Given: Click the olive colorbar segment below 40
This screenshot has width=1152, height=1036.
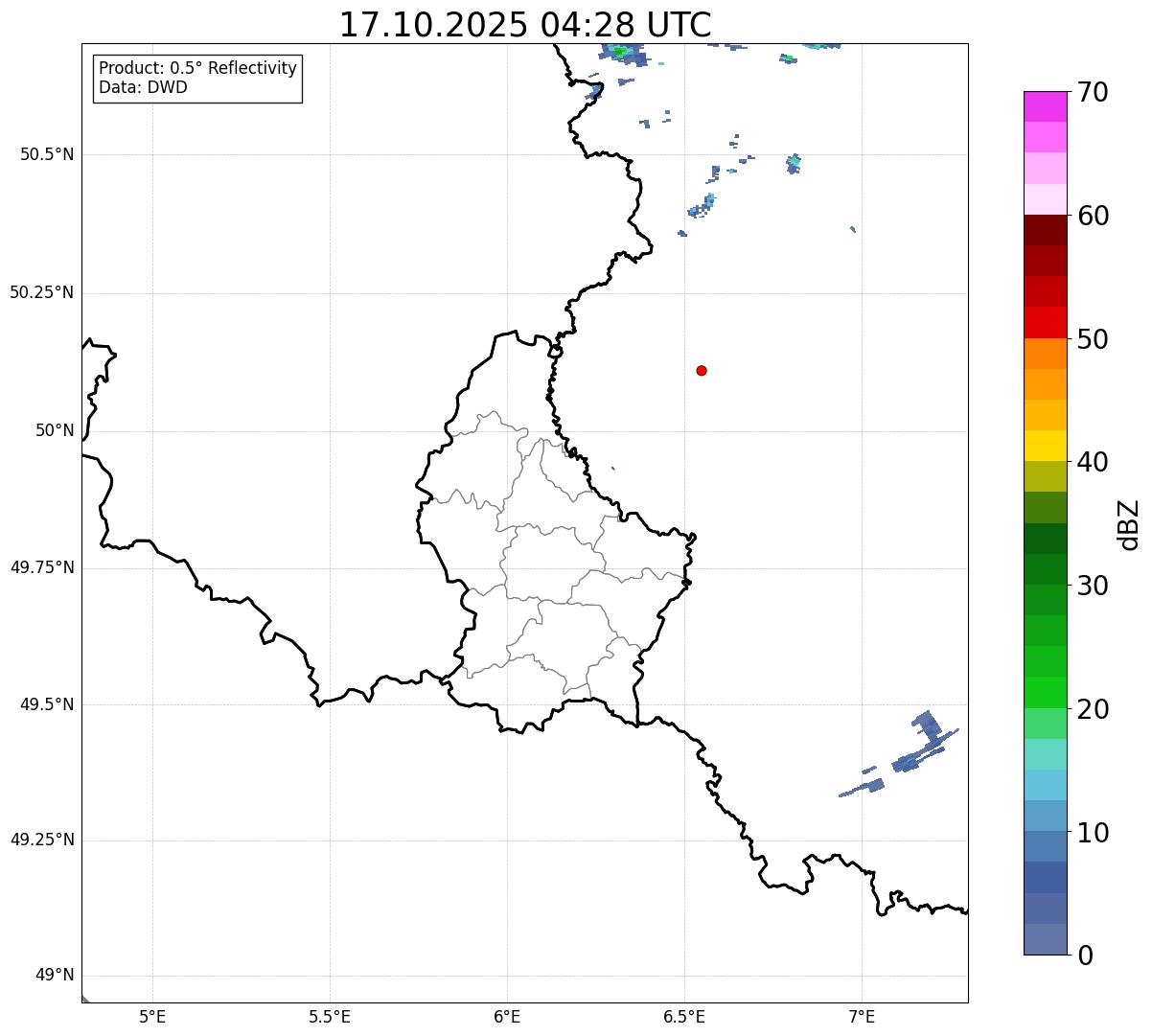Looking at the screenshot, I should point(1046,476).
